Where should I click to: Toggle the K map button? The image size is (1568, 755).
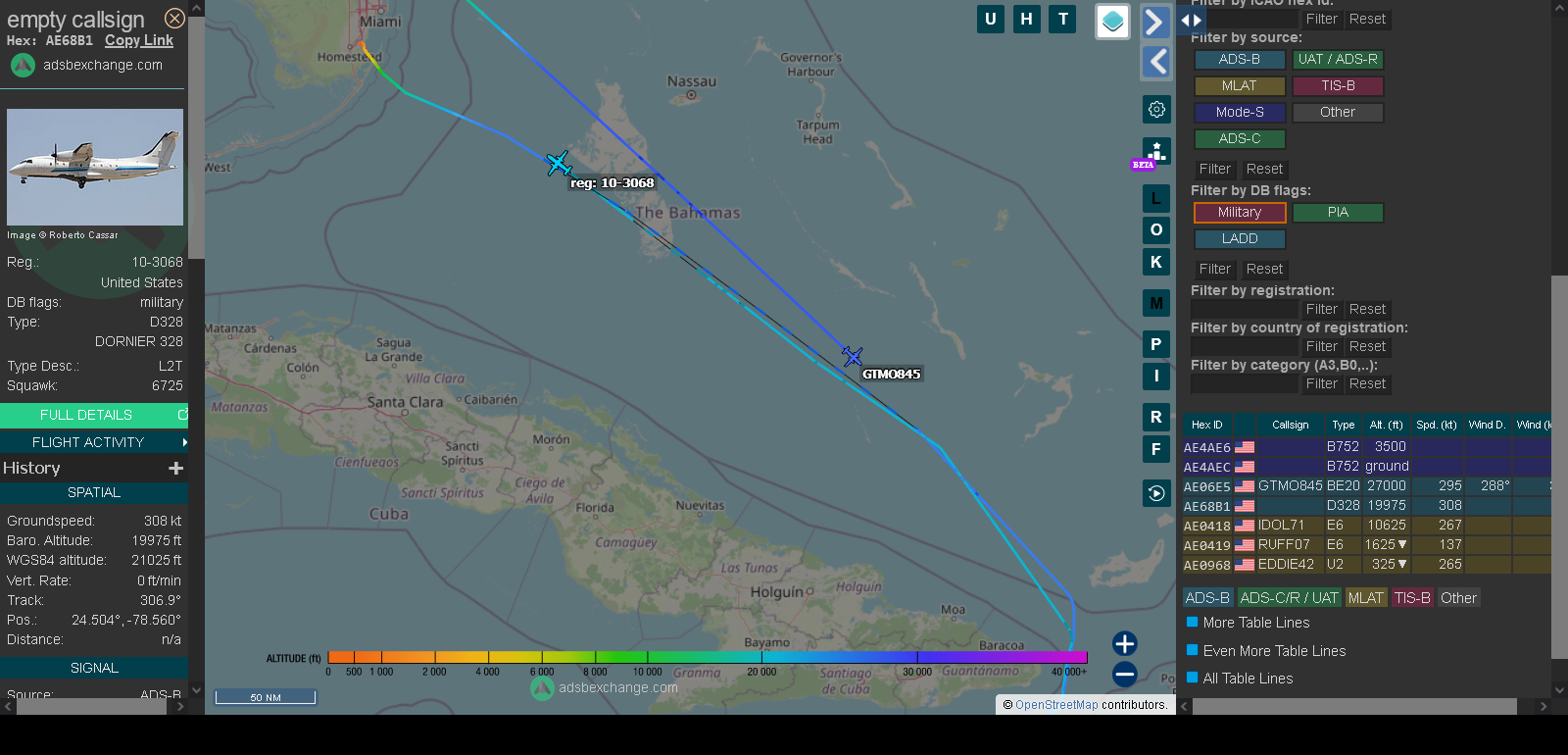(x=1156, y=262)
